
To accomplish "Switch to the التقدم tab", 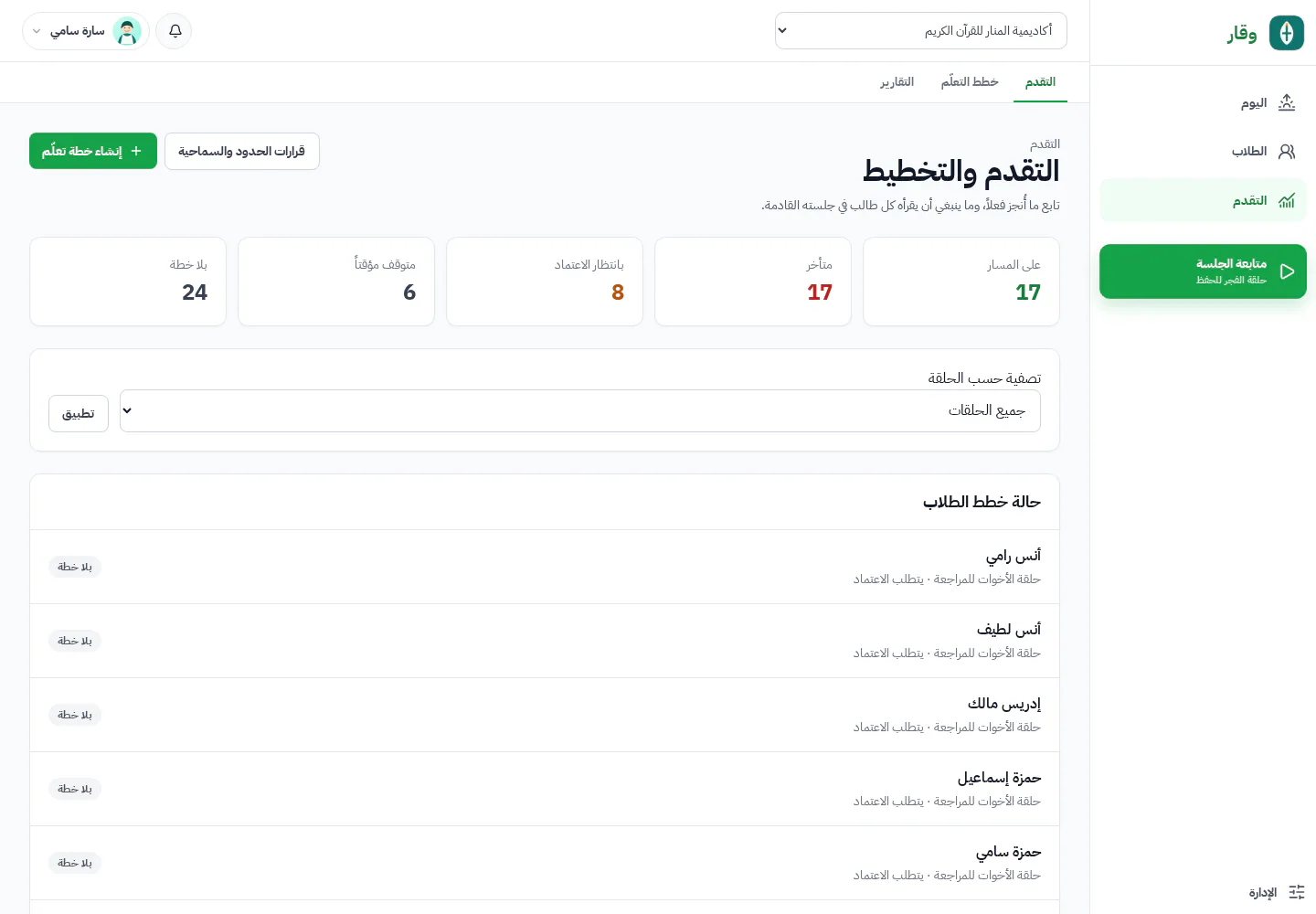I will 1040,82.
